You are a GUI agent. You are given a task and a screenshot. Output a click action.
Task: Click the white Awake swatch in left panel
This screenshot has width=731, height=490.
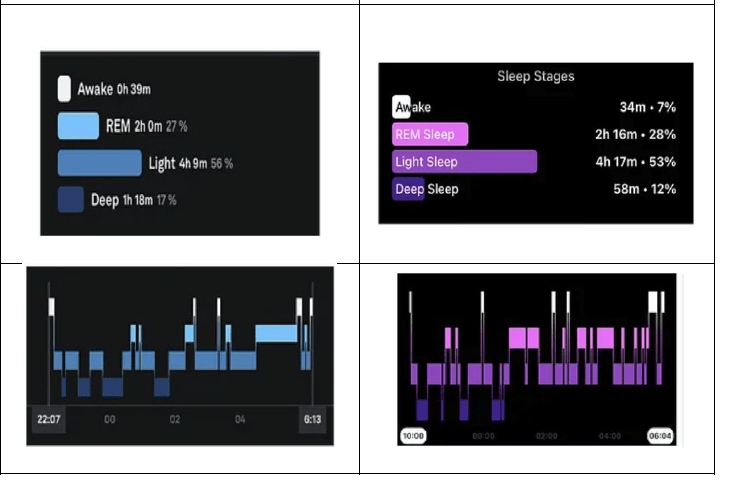64,89
